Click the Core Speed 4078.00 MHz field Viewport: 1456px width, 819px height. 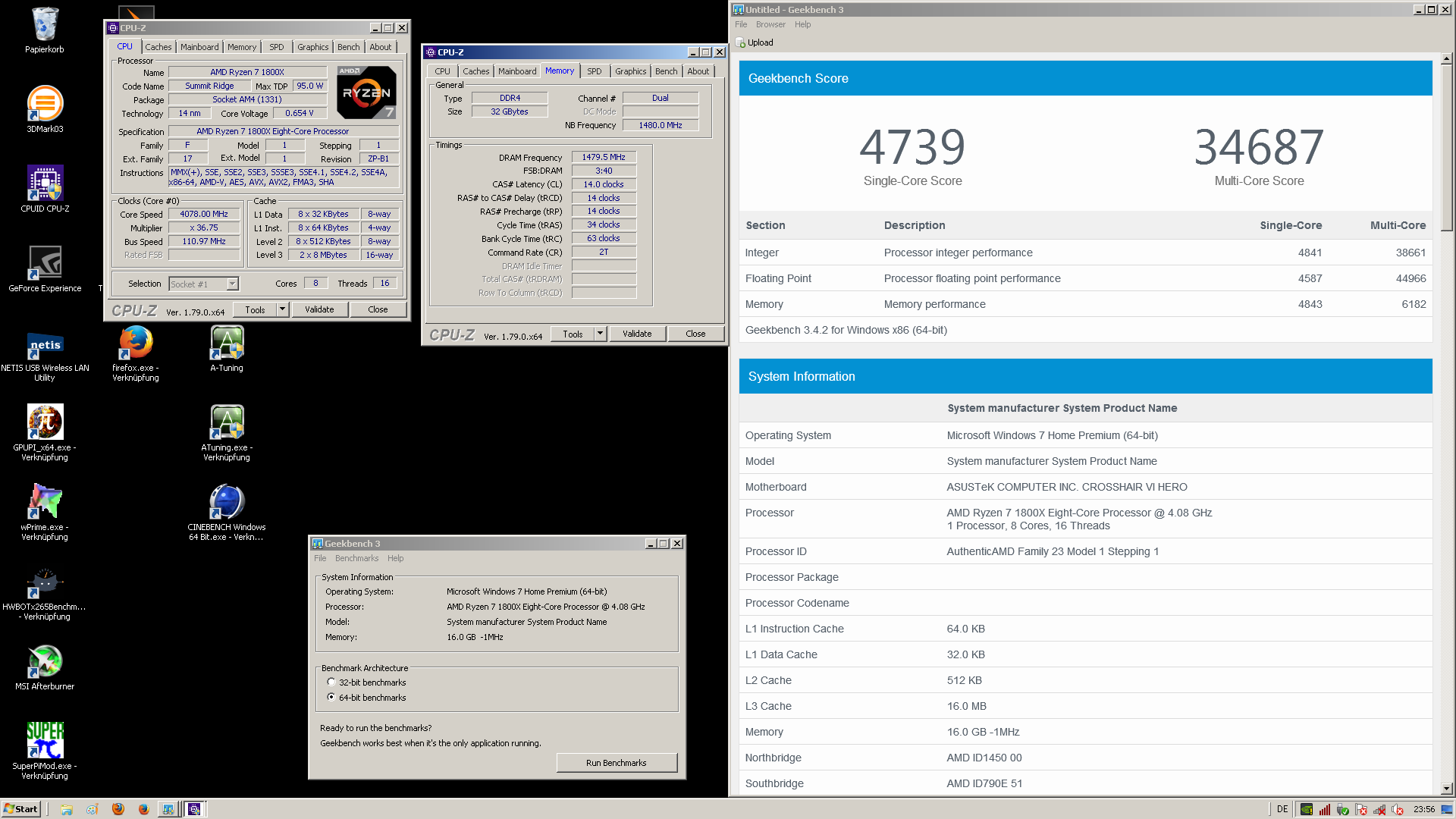(x=204, y=214)
